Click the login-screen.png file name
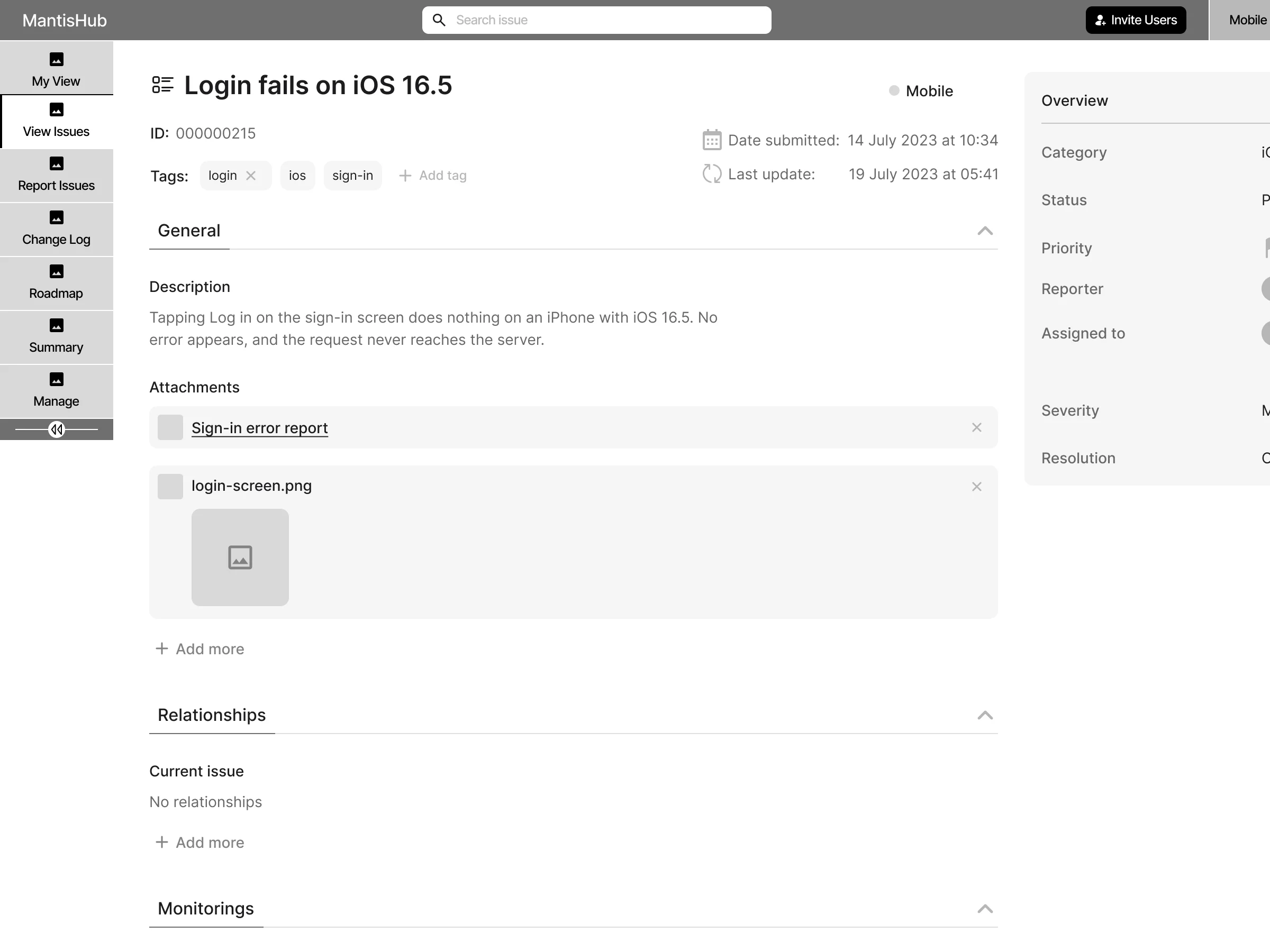 click(x=251, y=486)
